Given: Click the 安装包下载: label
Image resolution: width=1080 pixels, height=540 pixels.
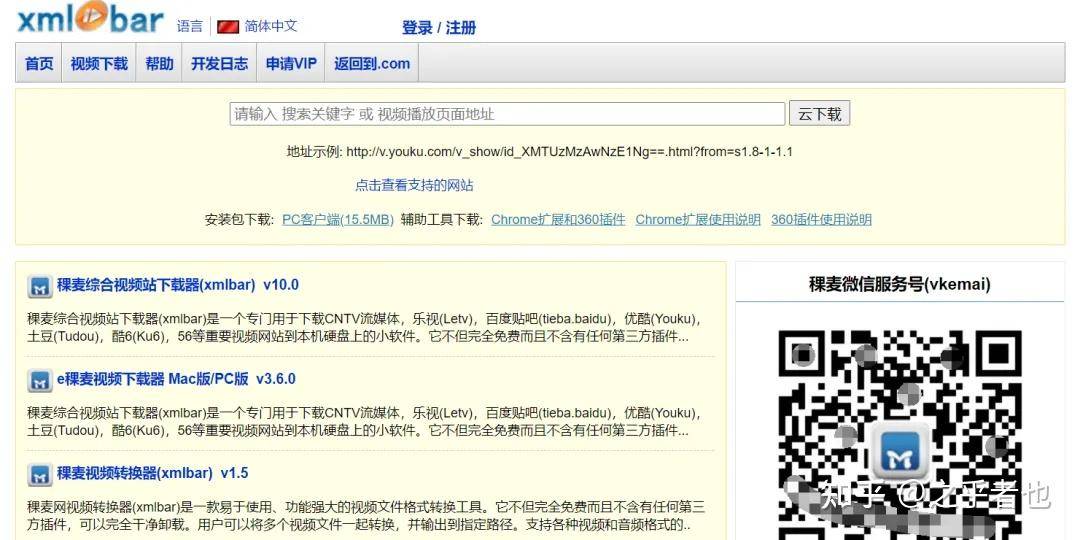Looking at the screenshot, I should (x=240, y=220).
